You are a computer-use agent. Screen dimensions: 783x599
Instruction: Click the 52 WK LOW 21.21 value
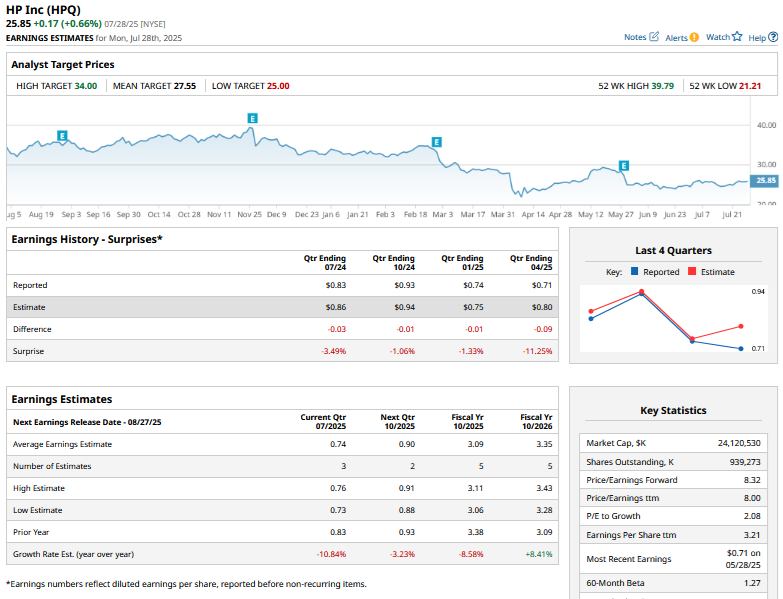click(750, 86)
